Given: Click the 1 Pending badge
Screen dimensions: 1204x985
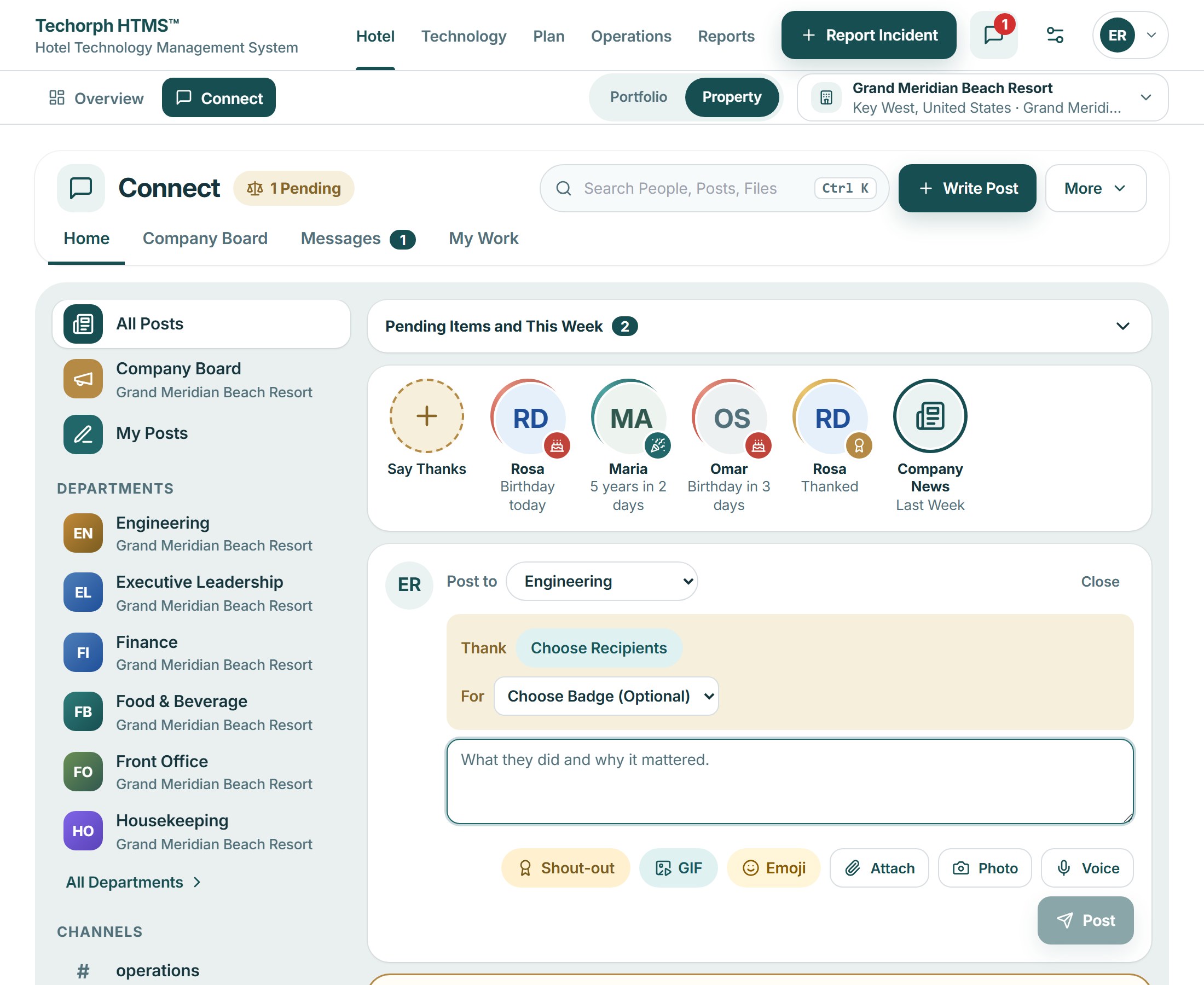Looking at the screenshot, I should (294, 188).
